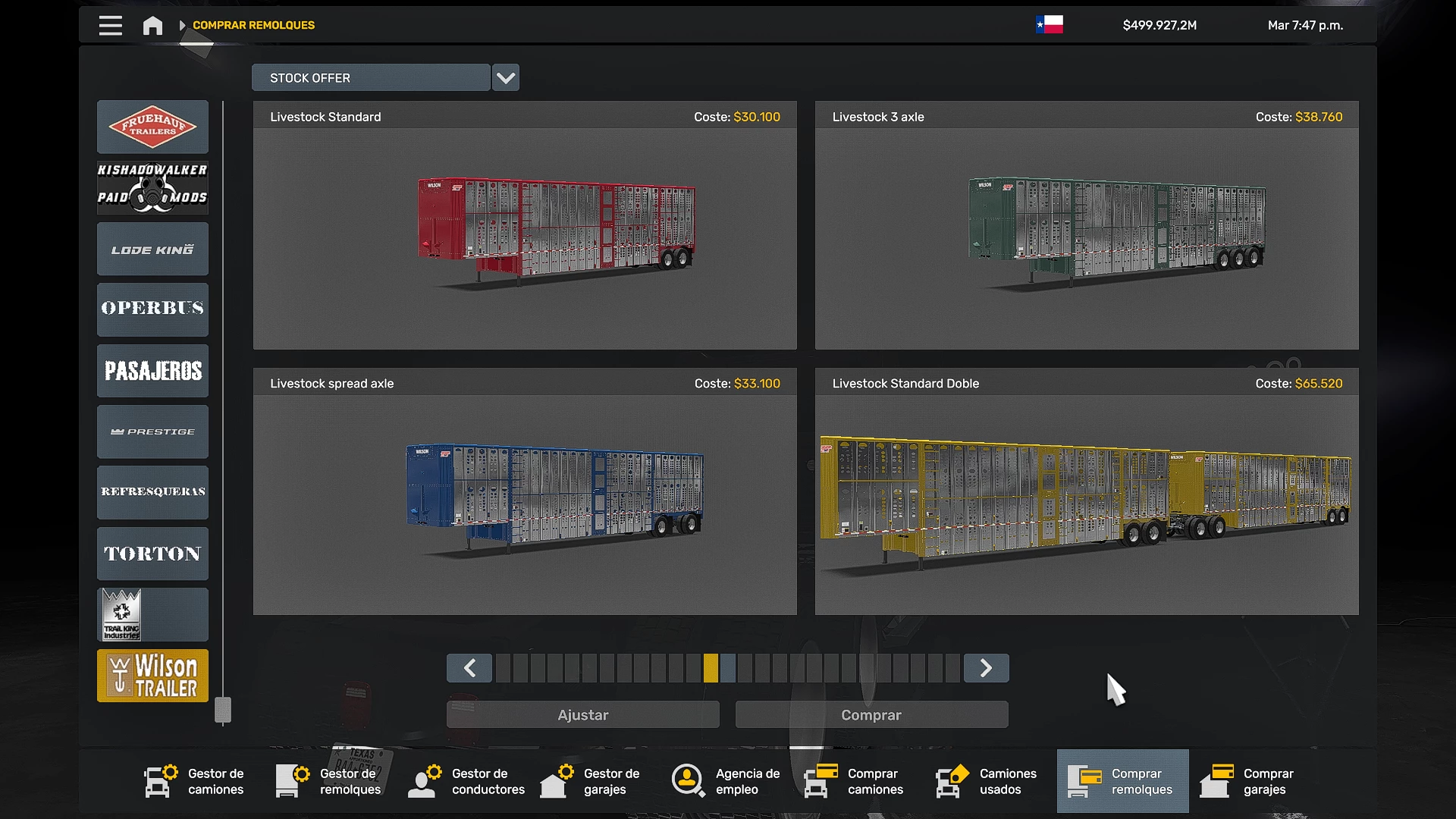Select the Lode King brand logo

[152, 249]
